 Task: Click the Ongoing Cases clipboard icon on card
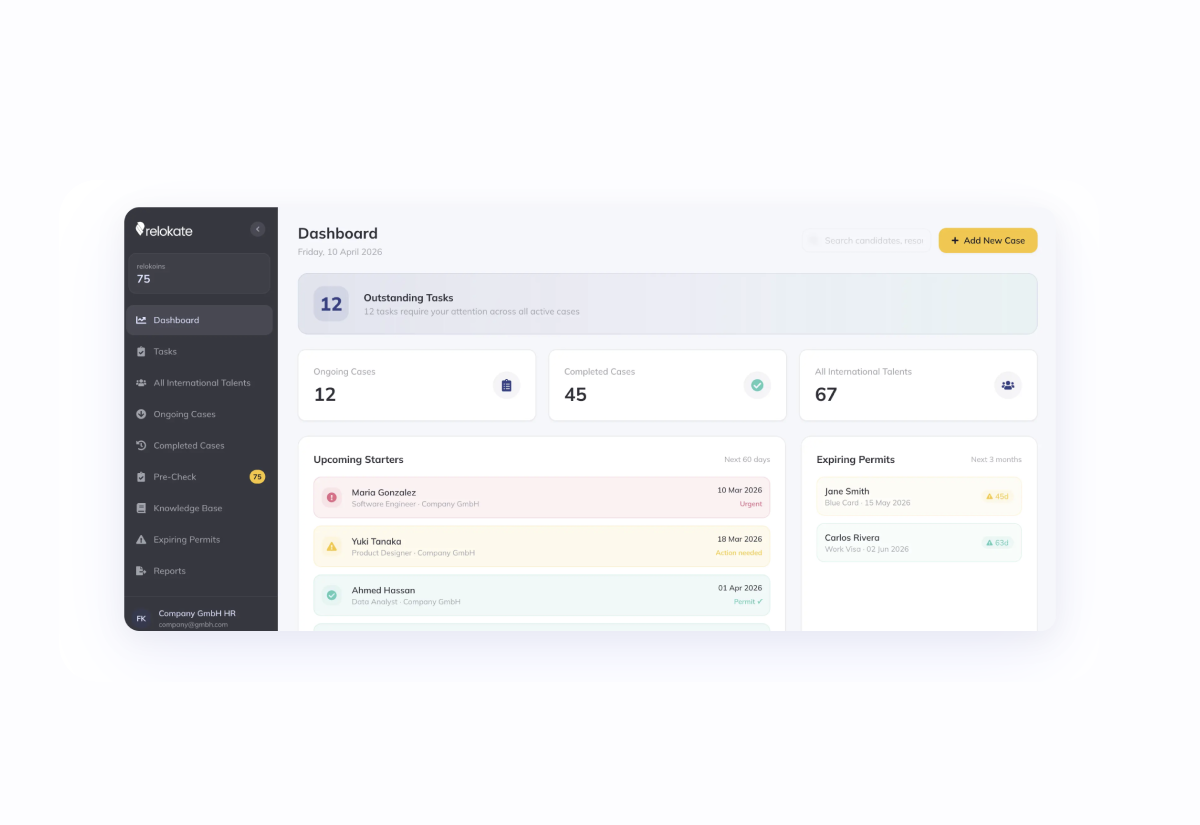coord(506,385)
